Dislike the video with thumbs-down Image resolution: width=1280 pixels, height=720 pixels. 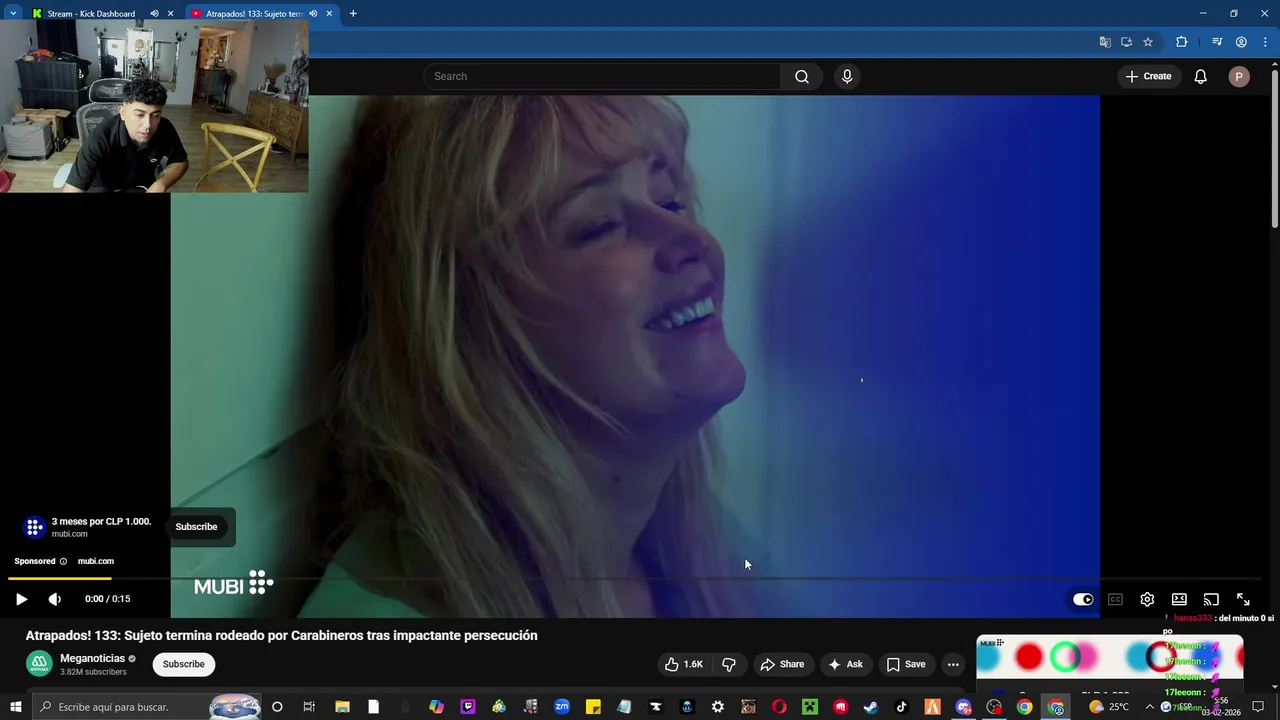[729, 664]
